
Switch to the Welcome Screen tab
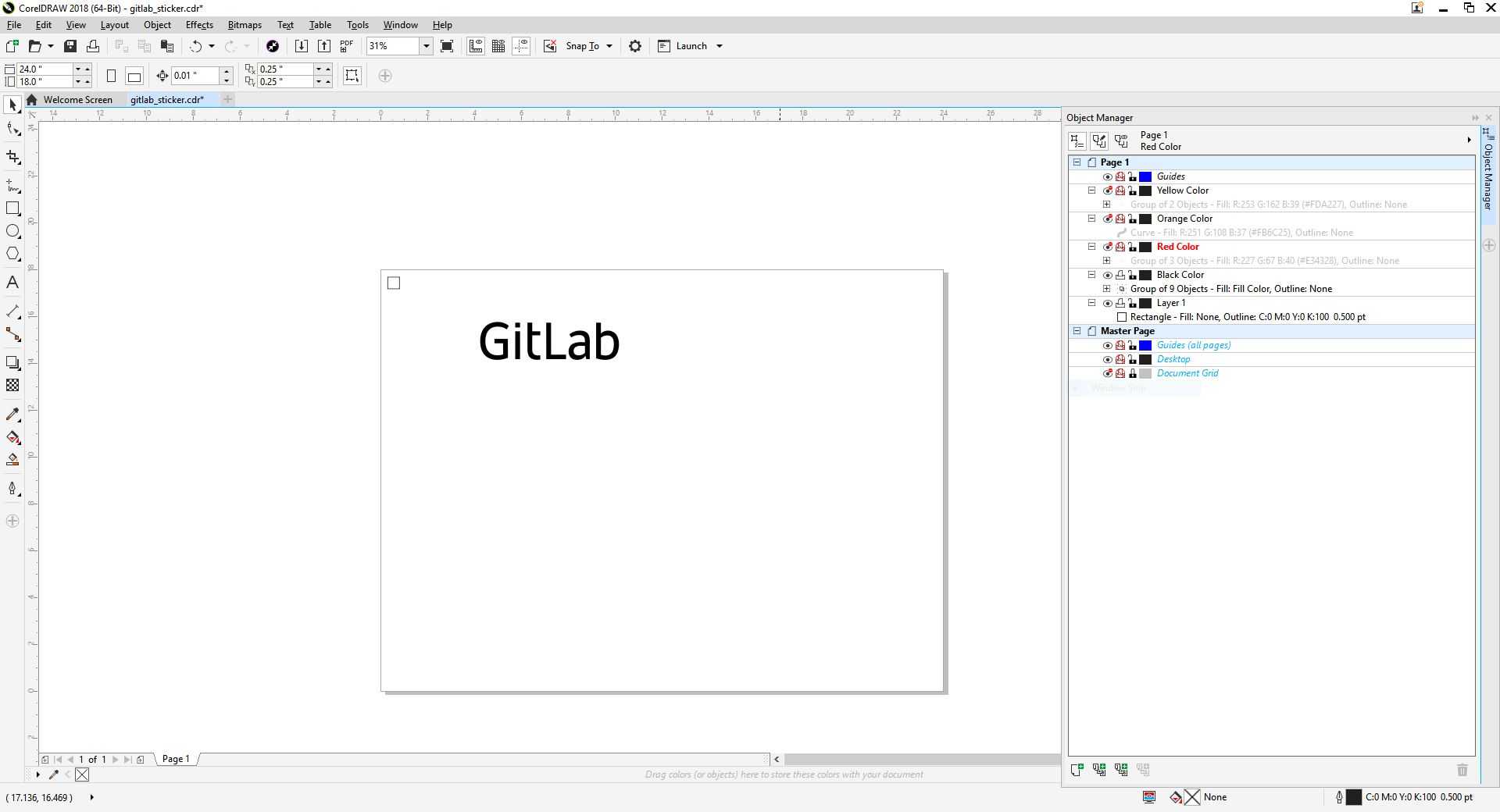click(x=77, y=100)
